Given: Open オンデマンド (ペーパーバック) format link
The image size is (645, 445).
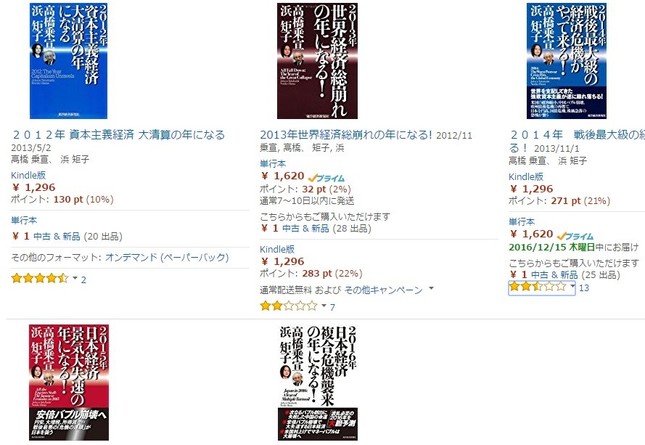Looking at the screenshot, I should point(167,257).
